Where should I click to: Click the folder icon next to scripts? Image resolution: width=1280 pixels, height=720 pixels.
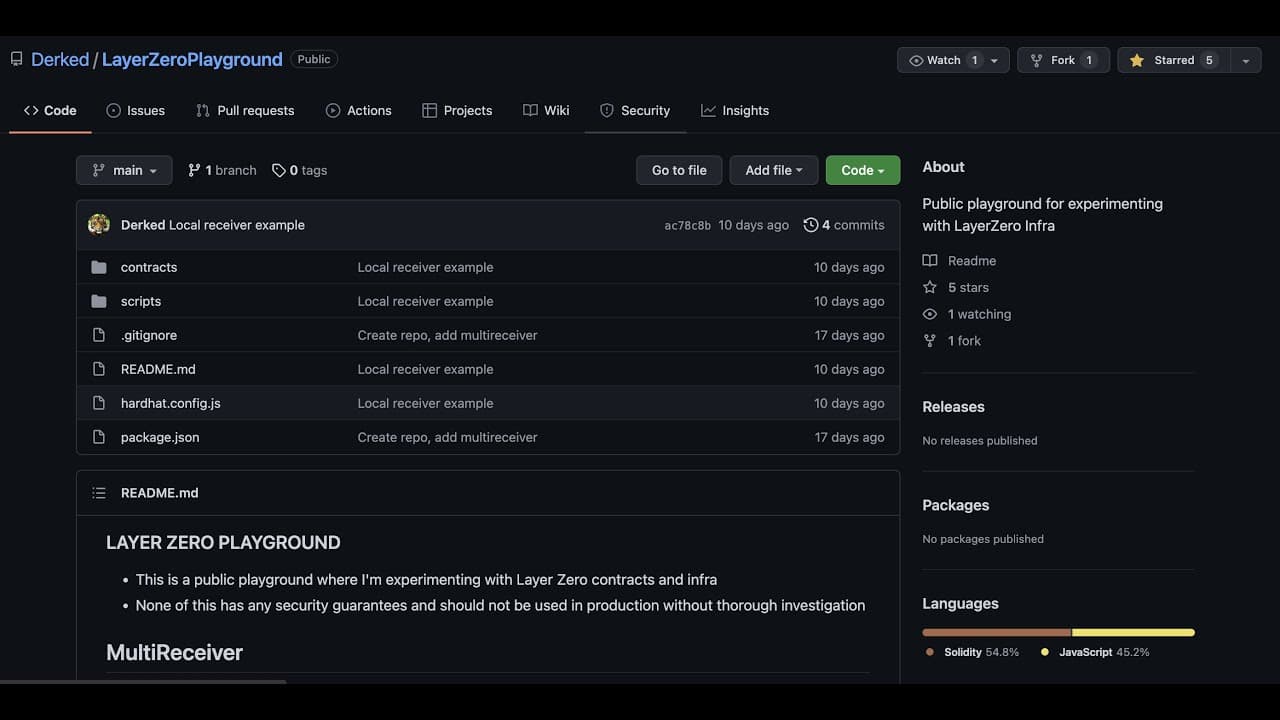click(99, 301)
